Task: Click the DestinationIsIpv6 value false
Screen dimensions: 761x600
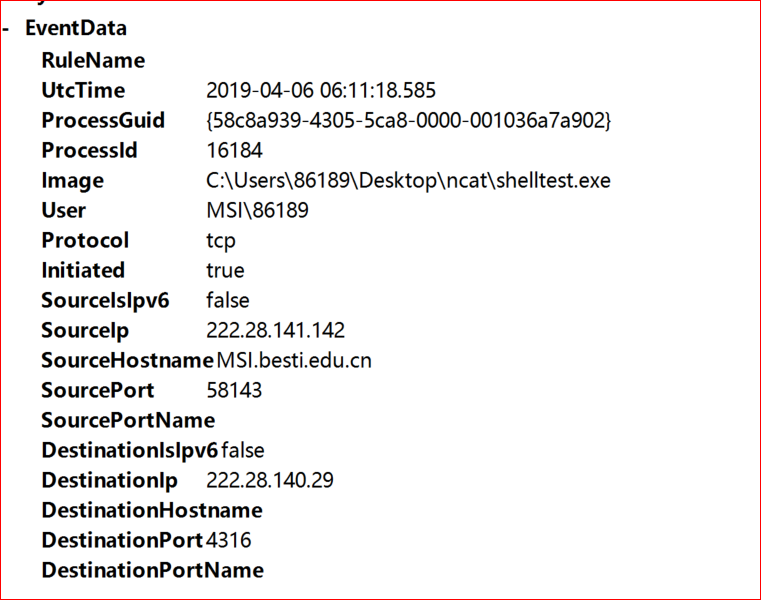Action: [243, 450]
